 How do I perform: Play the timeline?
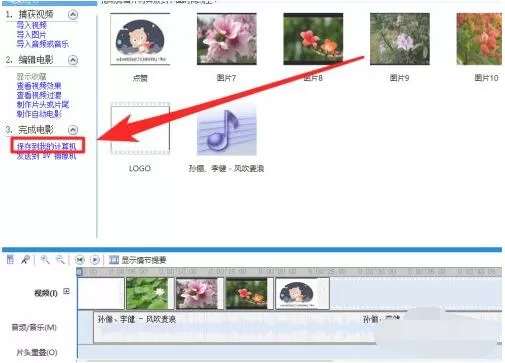(95, 260)
